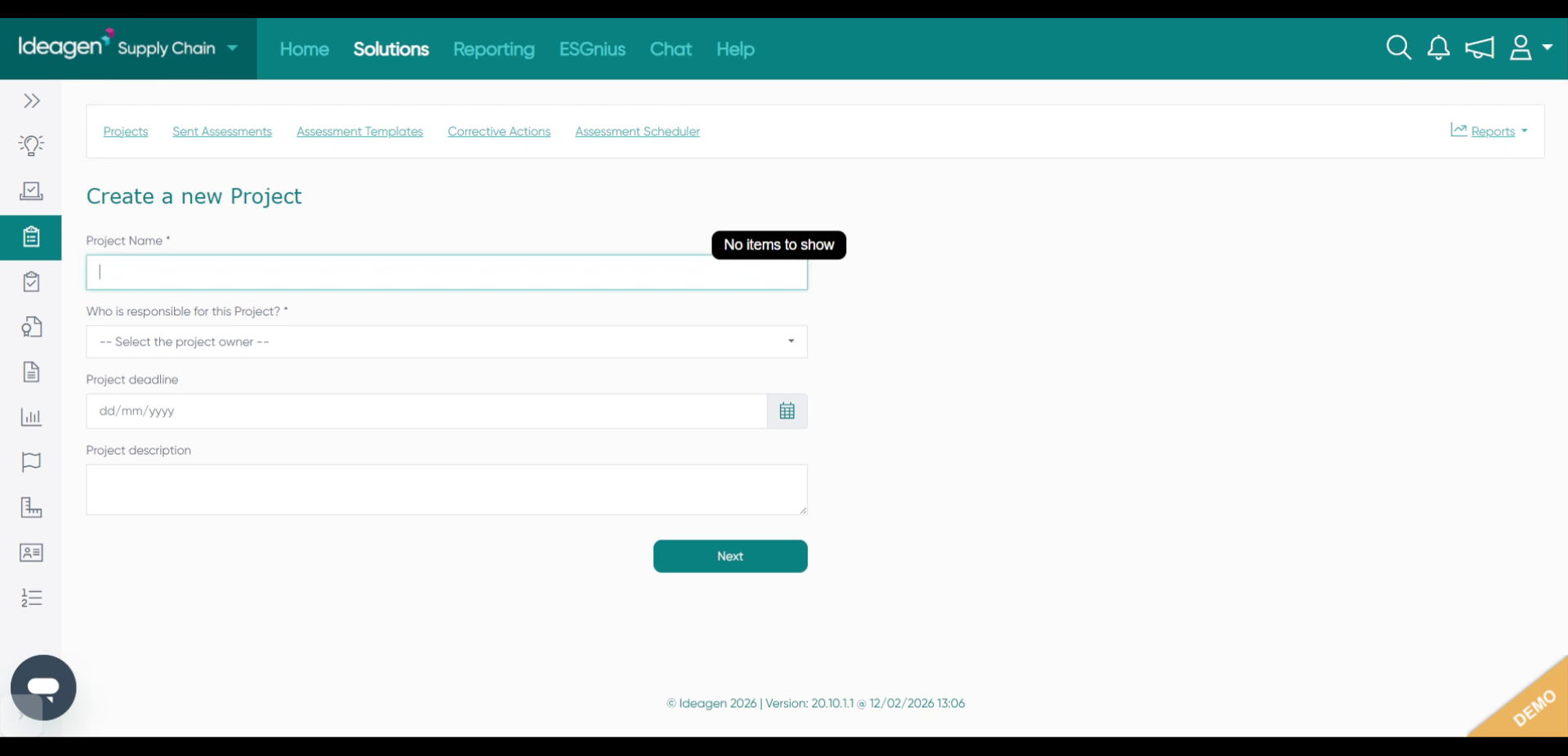Open the document page sidebar icon
The image size is (1568, 756).
coord(31,372)
